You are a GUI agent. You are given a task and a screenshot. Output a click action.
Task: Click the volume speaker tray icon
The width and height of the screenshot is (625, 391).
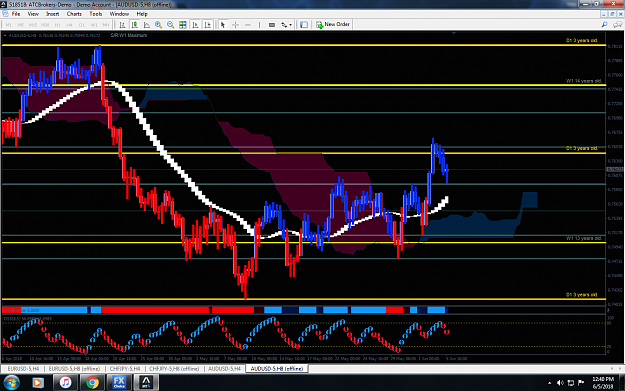point(560,383)
